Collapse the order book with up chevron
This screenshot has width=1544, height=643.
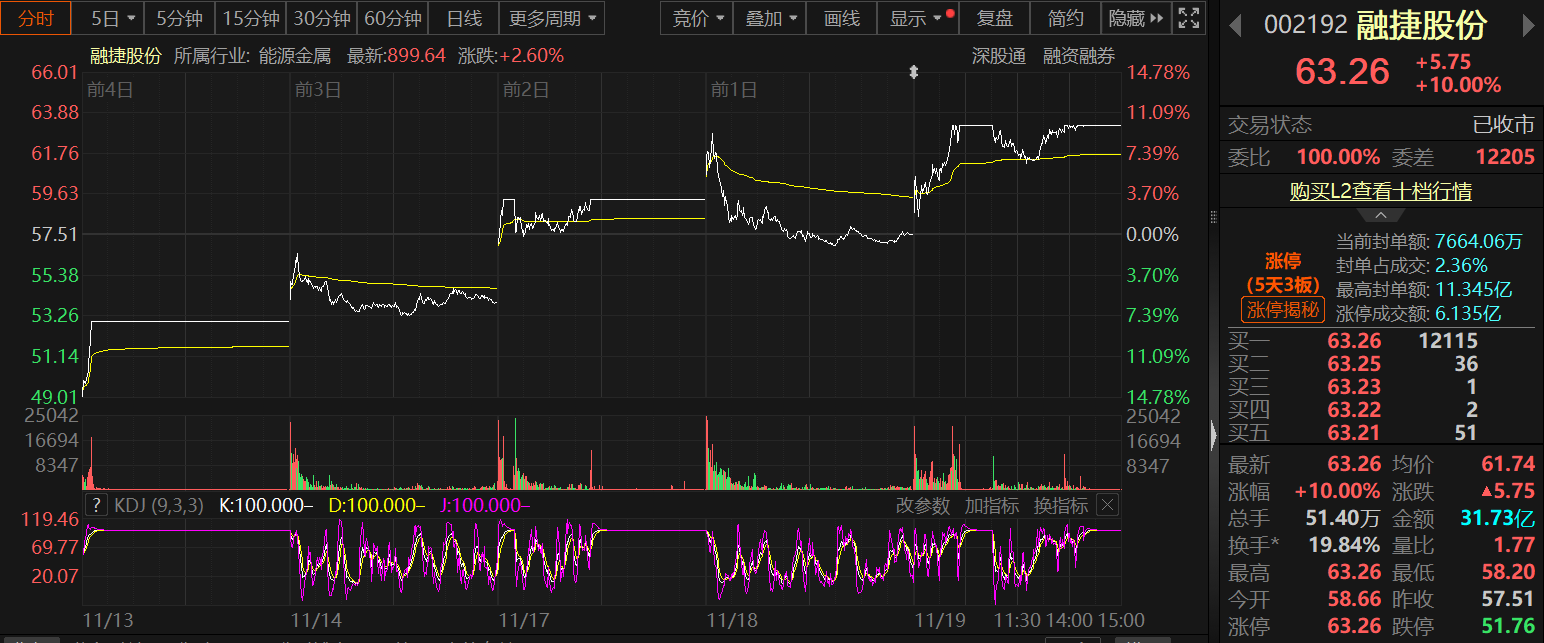(x=1380, y=215)
